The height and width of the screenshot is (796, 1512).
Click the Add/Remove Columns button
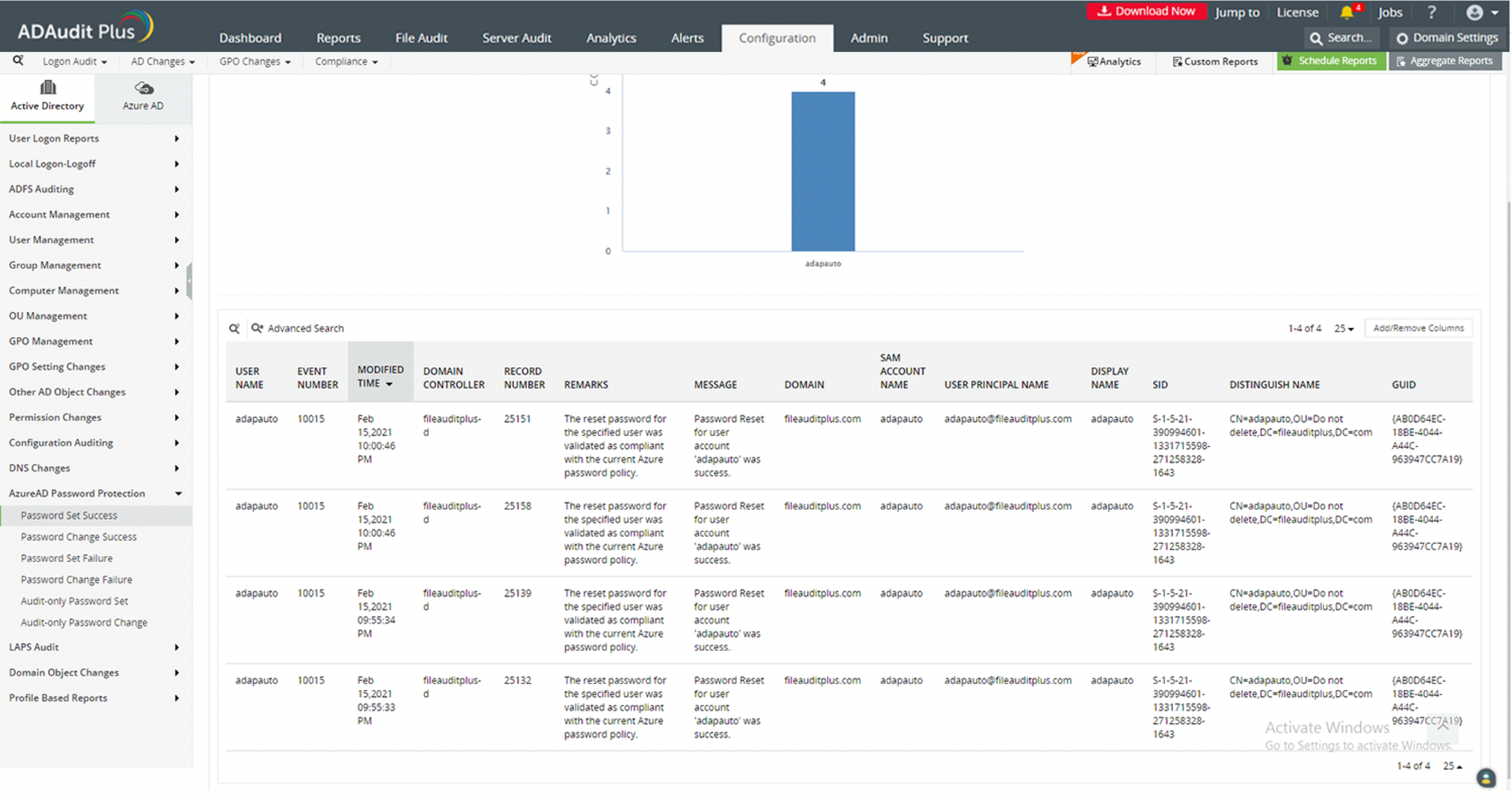point(1418,328)
